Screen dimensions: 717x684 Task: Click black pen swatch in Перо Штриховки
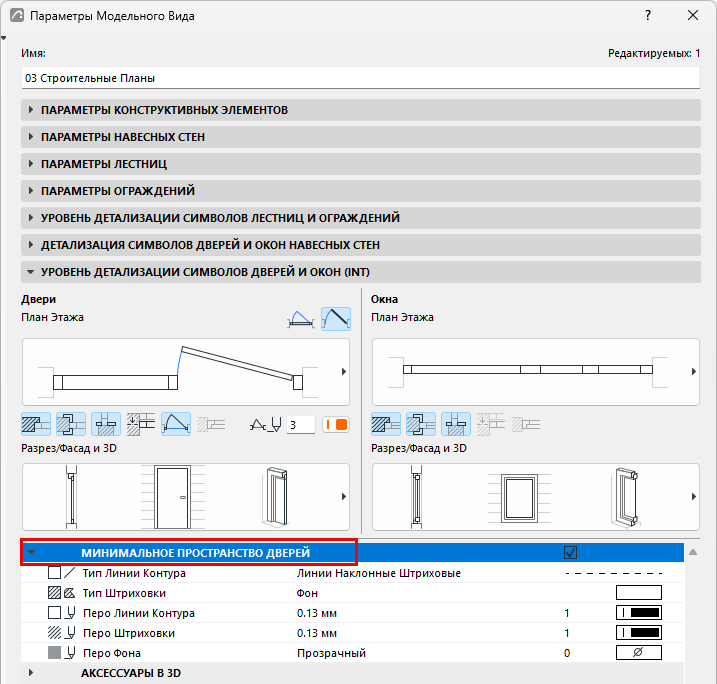pos(639,633)
